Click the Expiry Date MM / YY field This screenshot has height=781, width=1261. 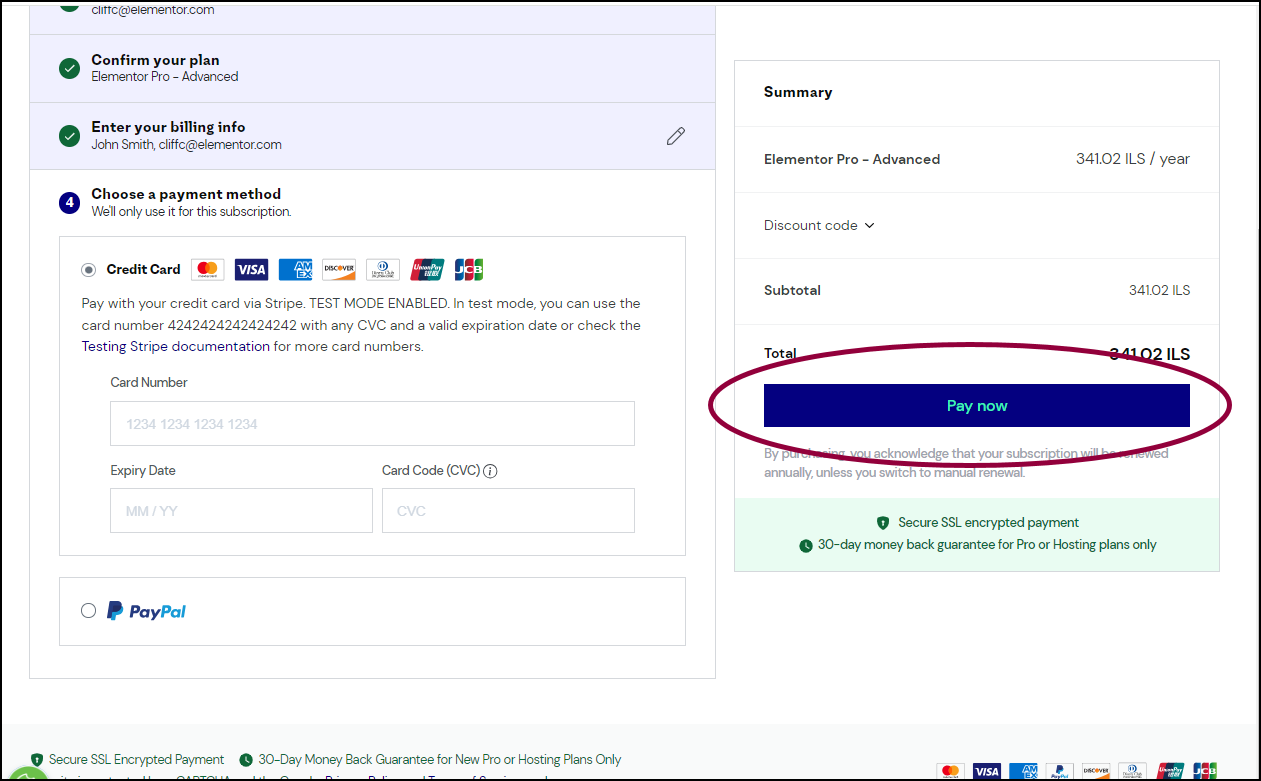pyautogui.click(x=241, y=511)
